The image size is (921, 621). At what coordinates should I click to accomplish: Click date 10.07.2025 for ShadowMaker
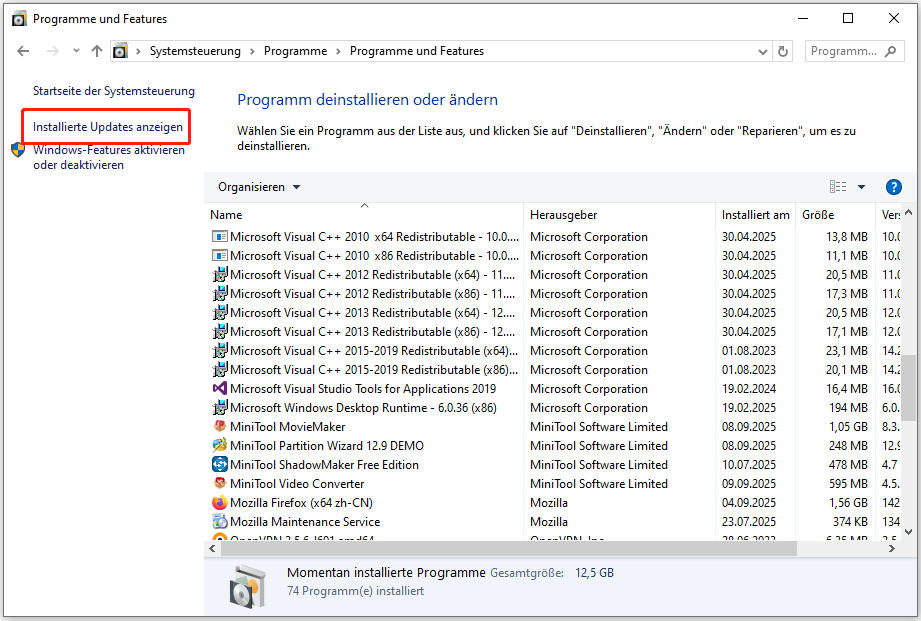[x=749, y=465]
